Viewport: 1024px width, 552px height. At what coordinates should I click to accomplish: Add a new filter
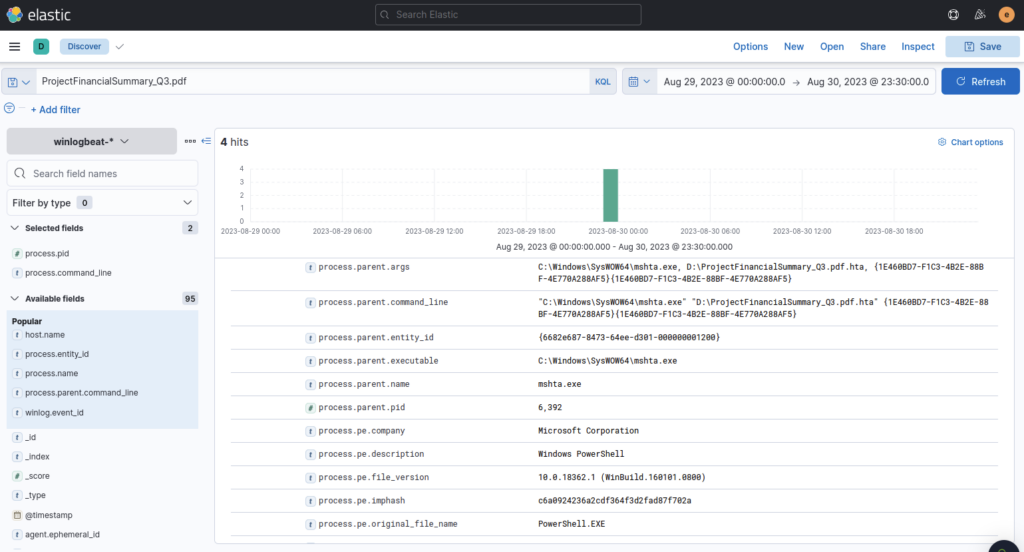(x=56, y=110)
